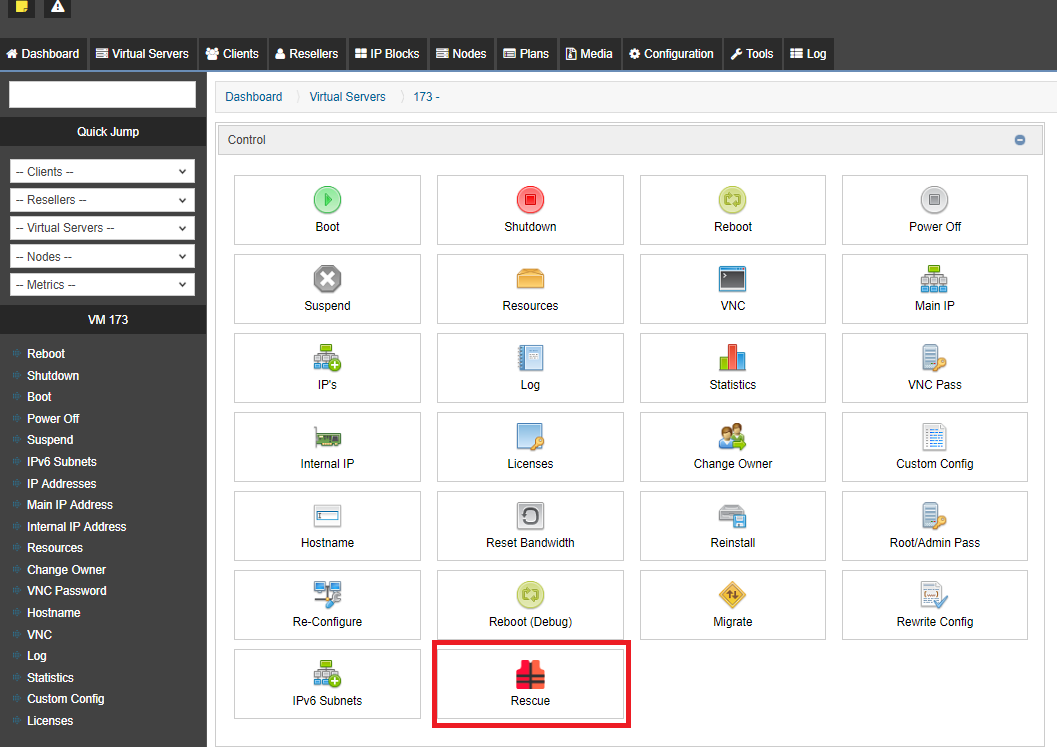
Task: Open the Clients quick jump dropdown
Action: pyautogui.click(x=102, y=172)
